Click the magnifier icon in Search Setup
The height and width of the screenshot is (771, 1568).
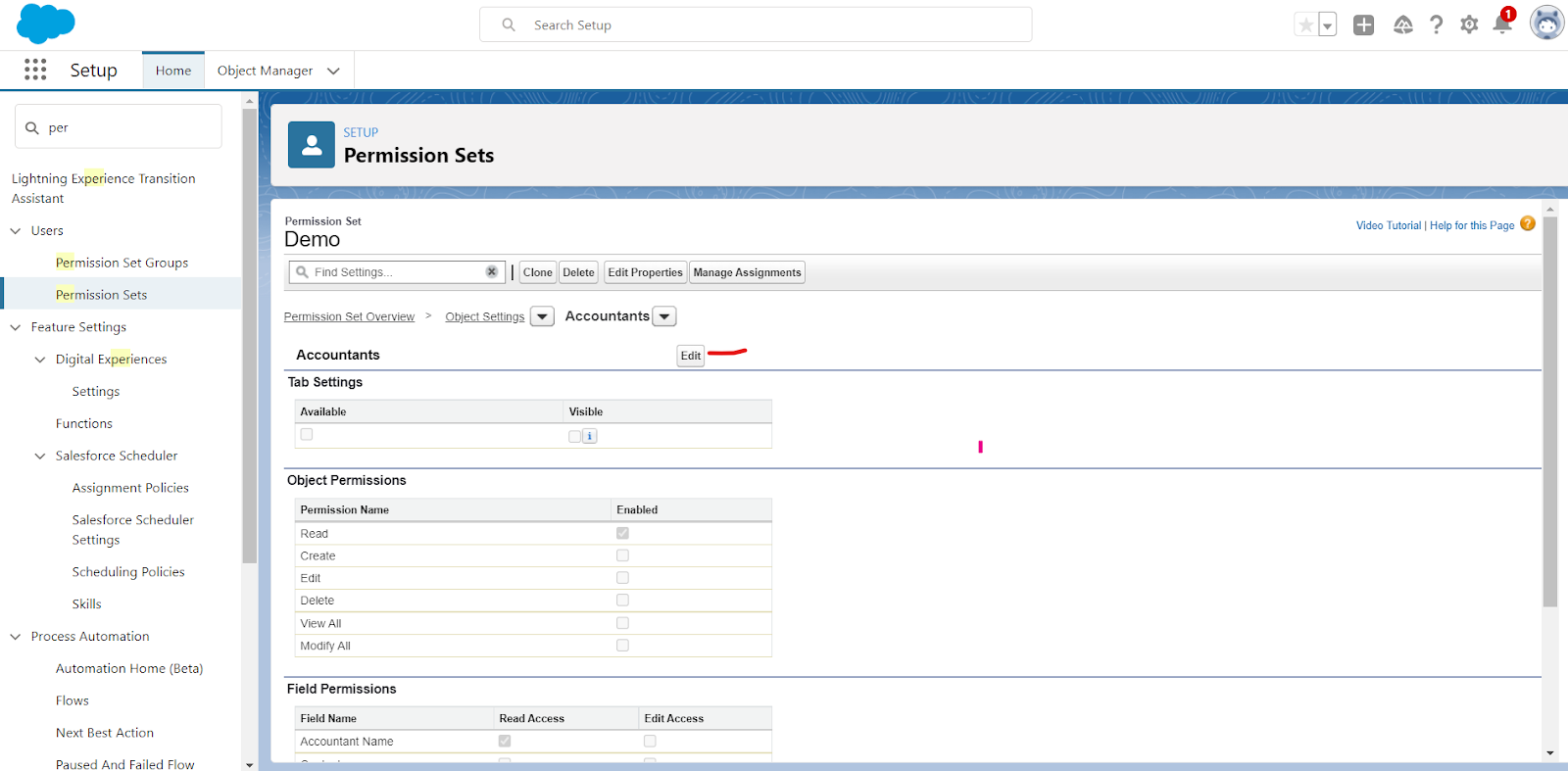click(509, 24)
